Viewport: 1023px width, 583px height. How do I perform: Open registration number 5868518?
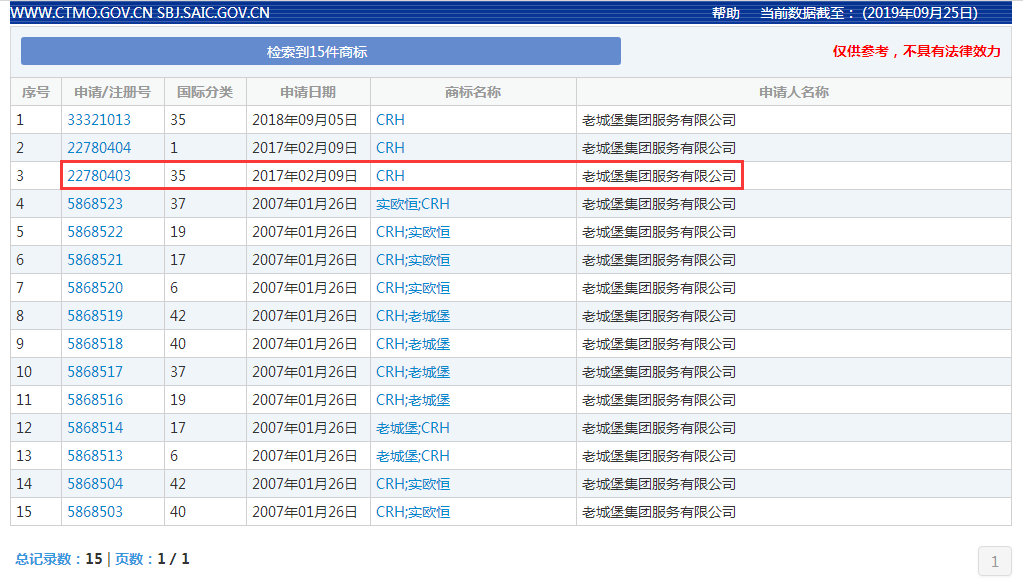coord(95,344)
